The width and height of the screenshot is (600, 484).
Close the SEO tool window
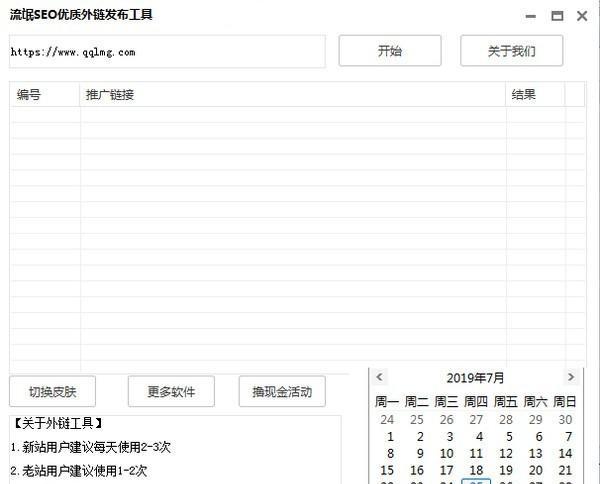click(x=582, y=16)
